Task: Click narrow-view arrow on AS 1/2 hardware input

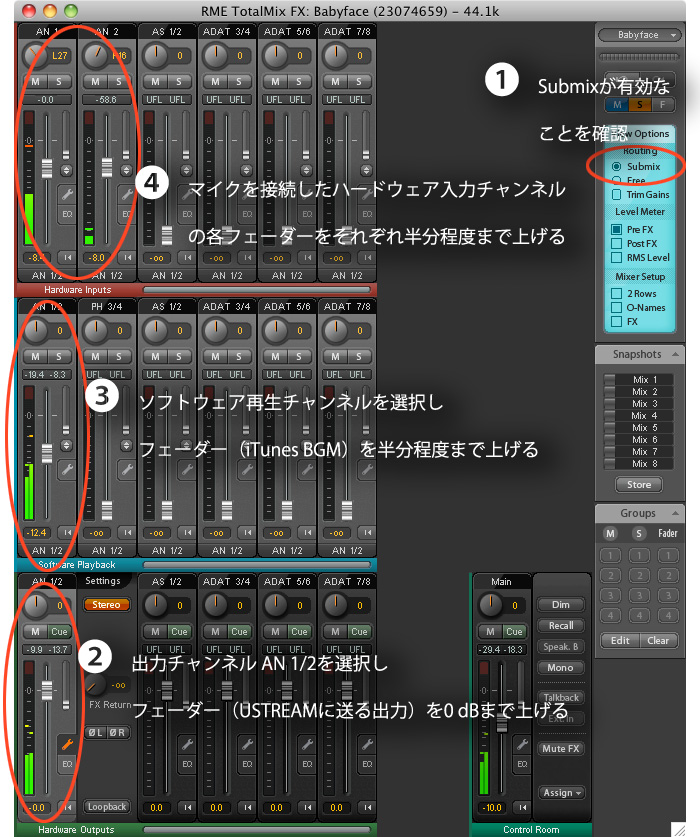Action: (187, 257)
